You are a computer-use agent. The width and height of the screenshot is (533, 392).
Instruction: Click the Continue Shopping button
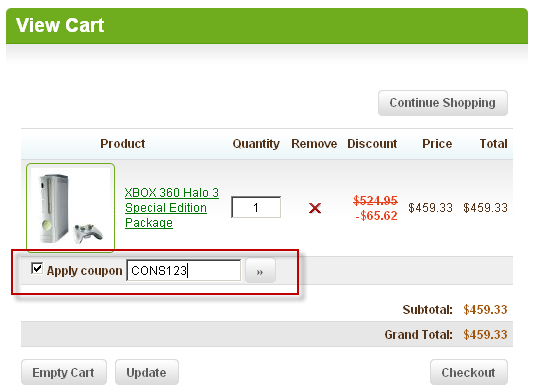click(x=443, y=103)
